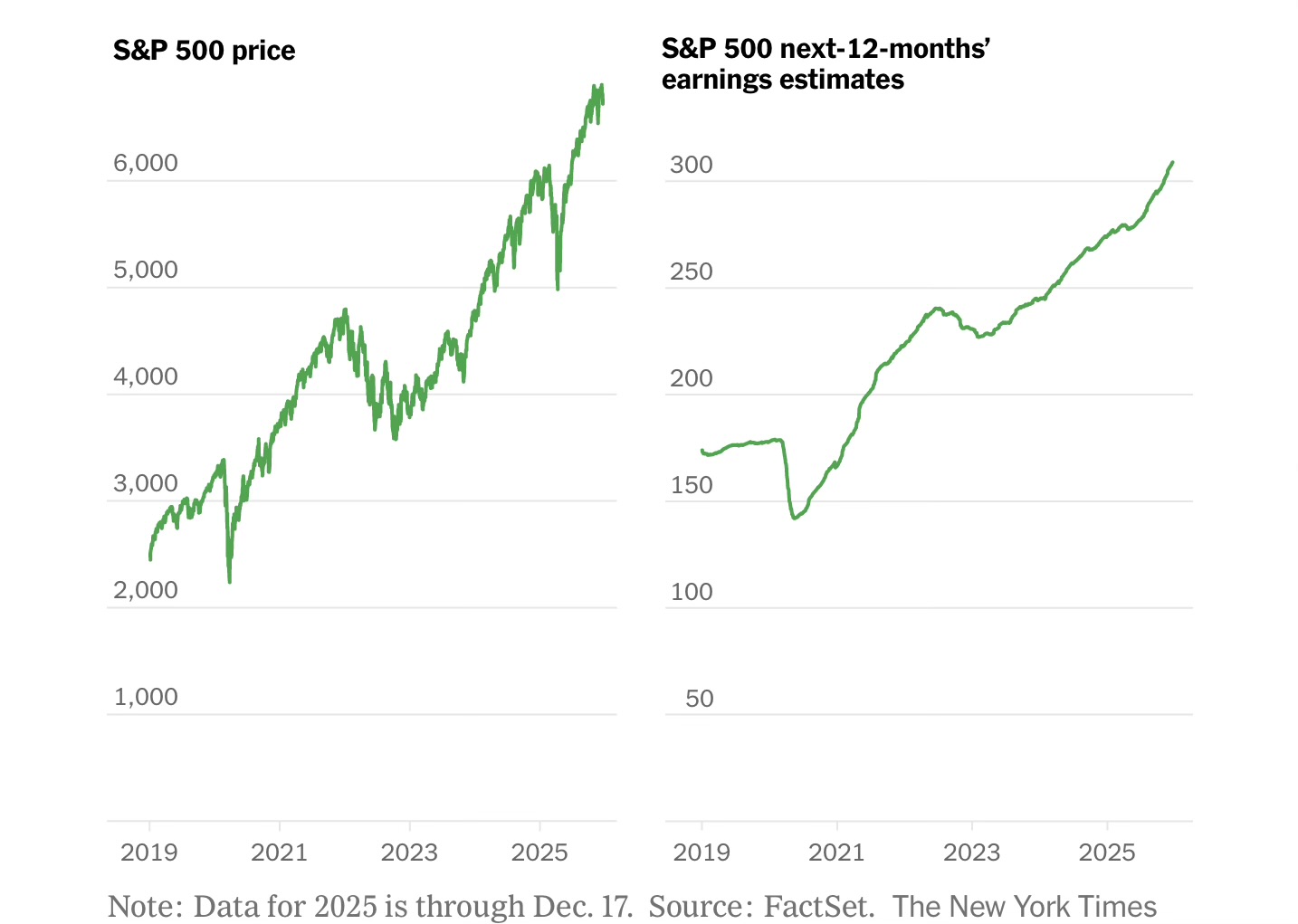
Task: Click the earnings estimates chart title
Action: (x=825, y=63)
